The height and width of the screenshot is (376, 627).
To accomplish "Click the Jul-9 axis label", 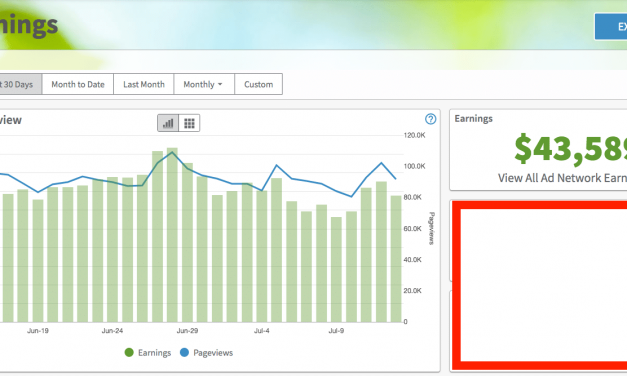I will tap(336, 331).
